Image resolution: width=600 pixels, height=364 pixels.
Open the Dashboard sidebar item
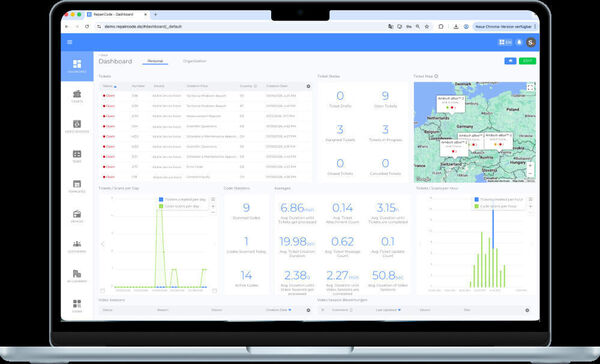click(77, 66)
